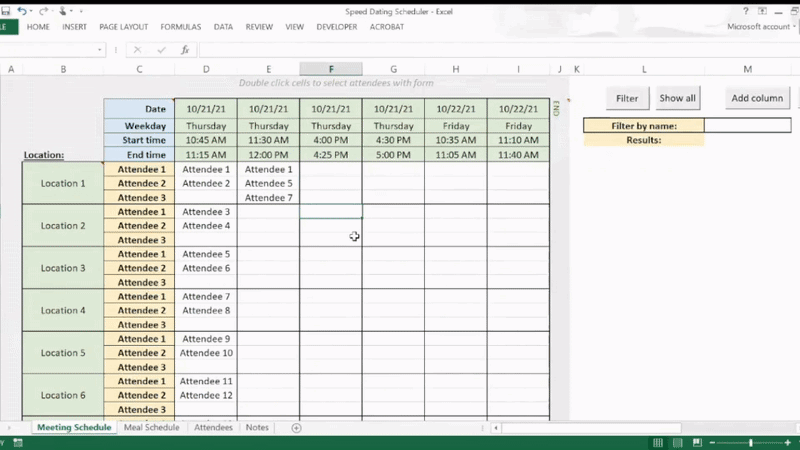Click the Cancel X icon in formula bar
The width and height of the screenshot is (800, 450).
pyautogui.click(x=137, y=50)
